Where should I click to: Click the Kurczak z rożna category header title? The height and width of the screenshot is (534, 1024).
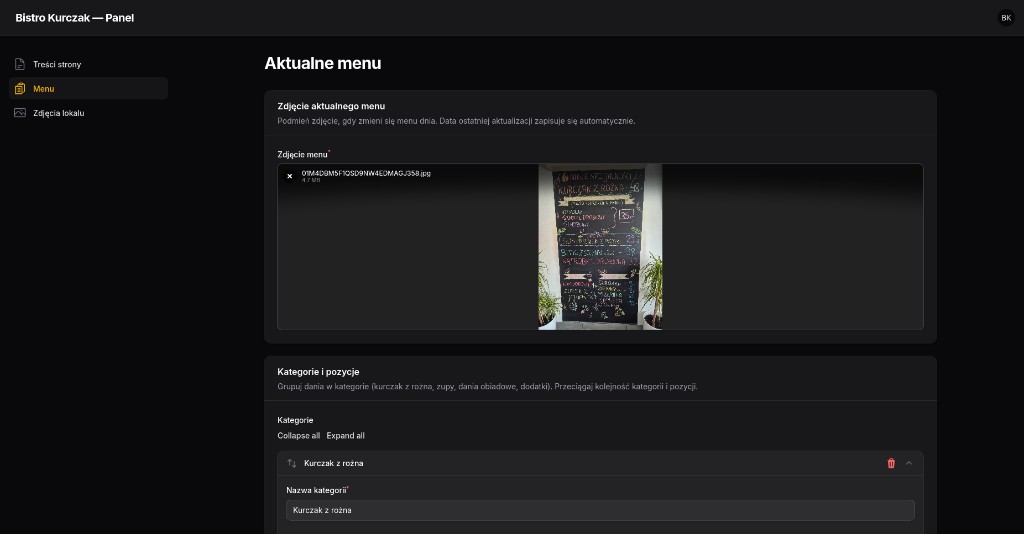[334, 463]
